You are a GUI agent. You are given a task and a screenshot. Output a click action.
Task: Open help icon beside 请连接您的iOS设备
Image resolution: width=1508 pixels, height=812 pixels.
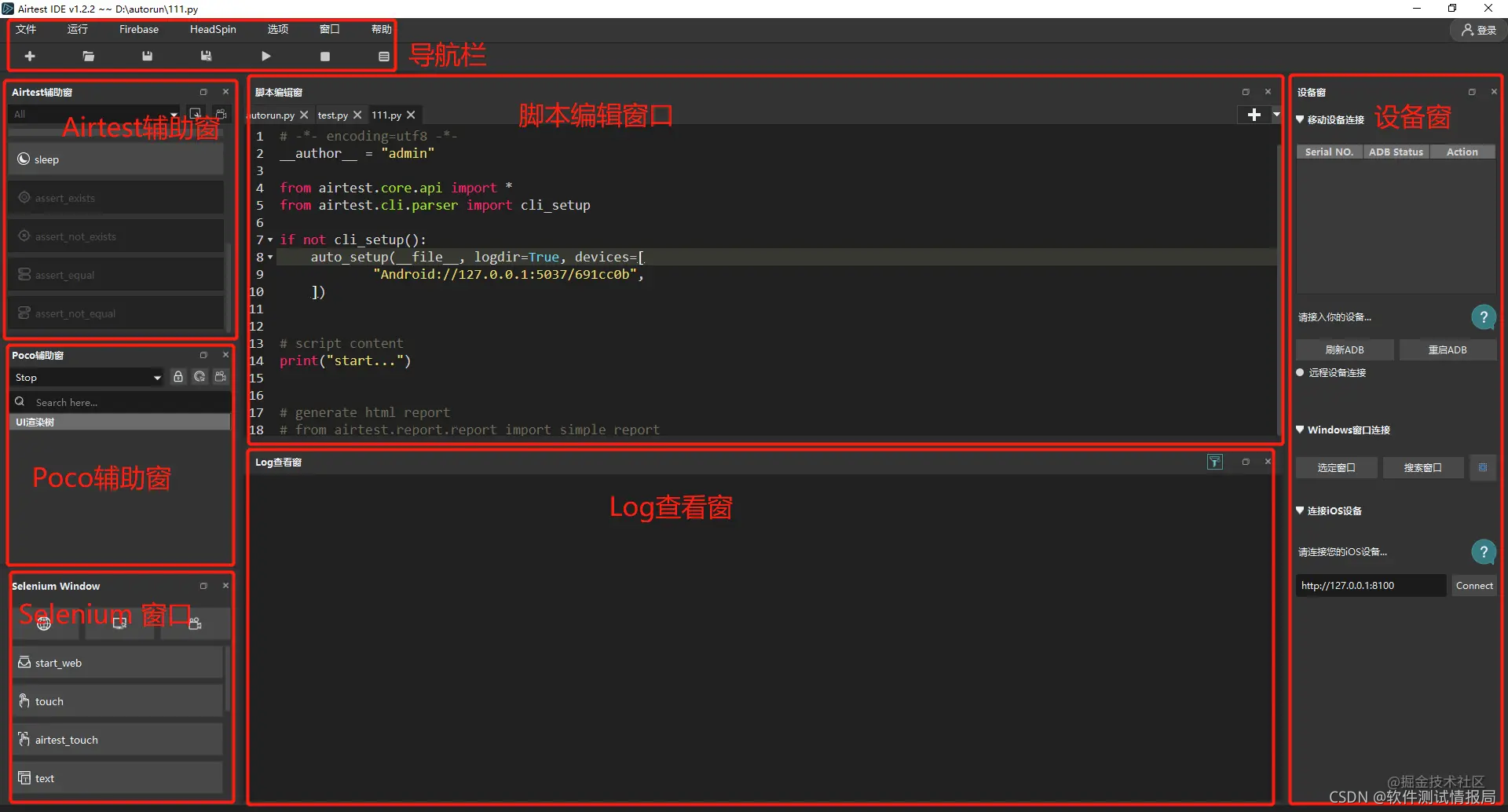tap(1483, 552)
